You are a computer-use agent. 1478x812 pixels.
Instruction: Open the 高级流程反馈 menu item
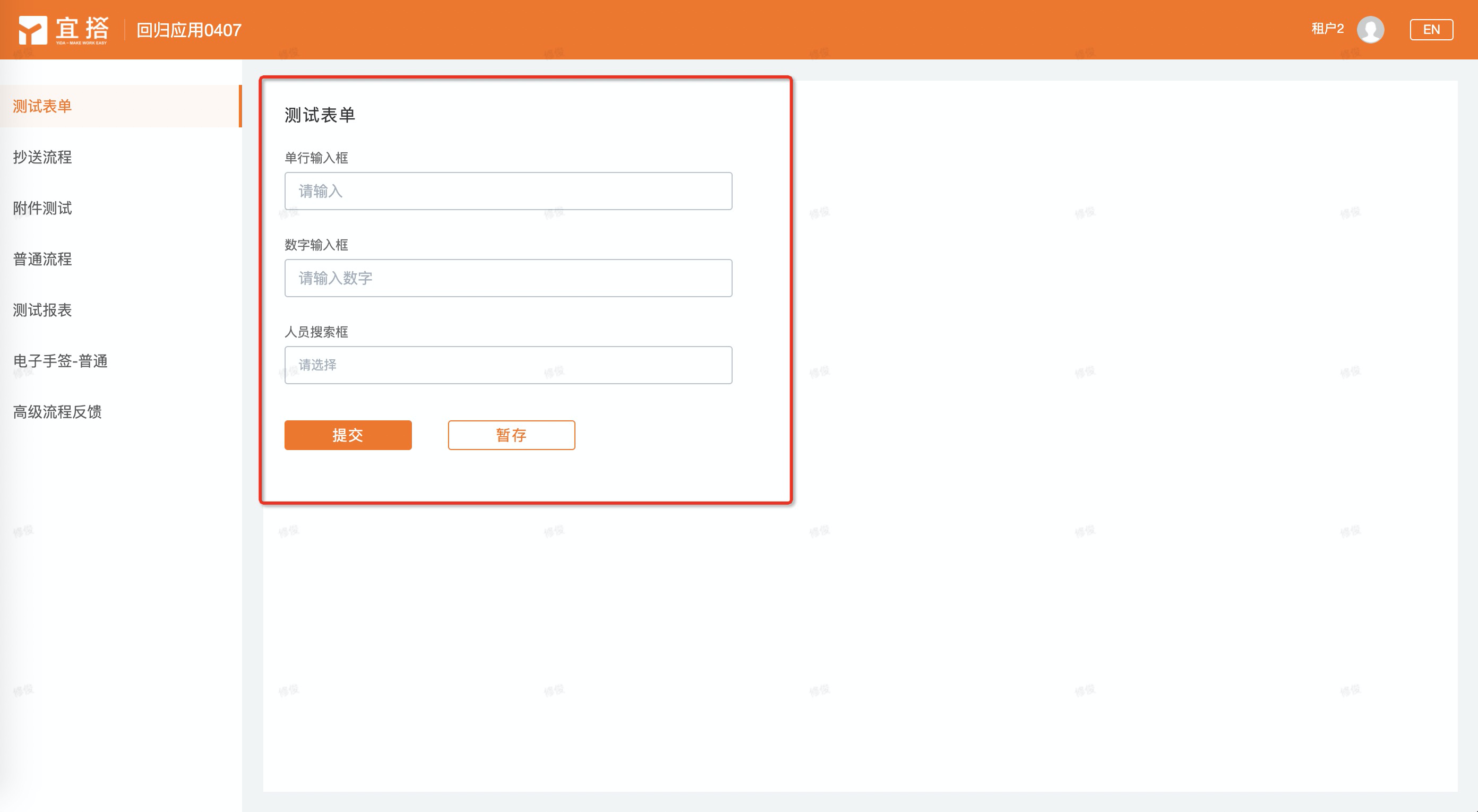point(57,412)
